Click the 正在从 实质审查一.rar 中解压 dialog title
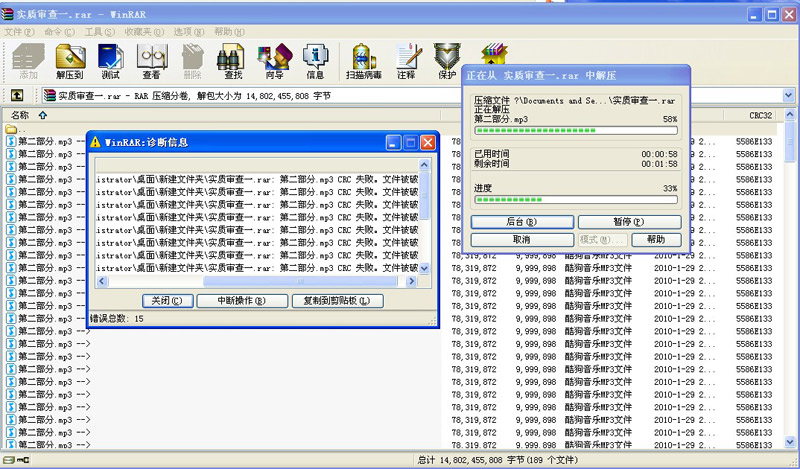800x469 pixels. click(541, 76)
